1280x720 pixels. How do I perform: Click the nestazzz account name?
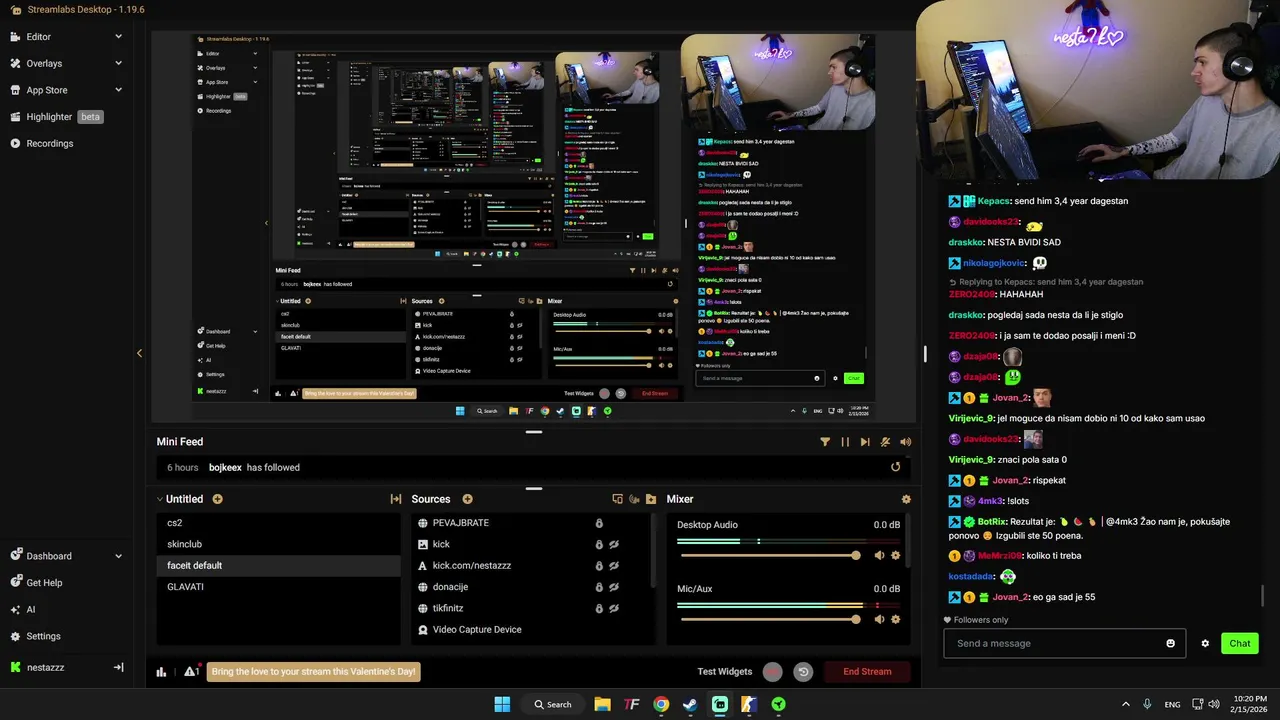pos(45,667)
